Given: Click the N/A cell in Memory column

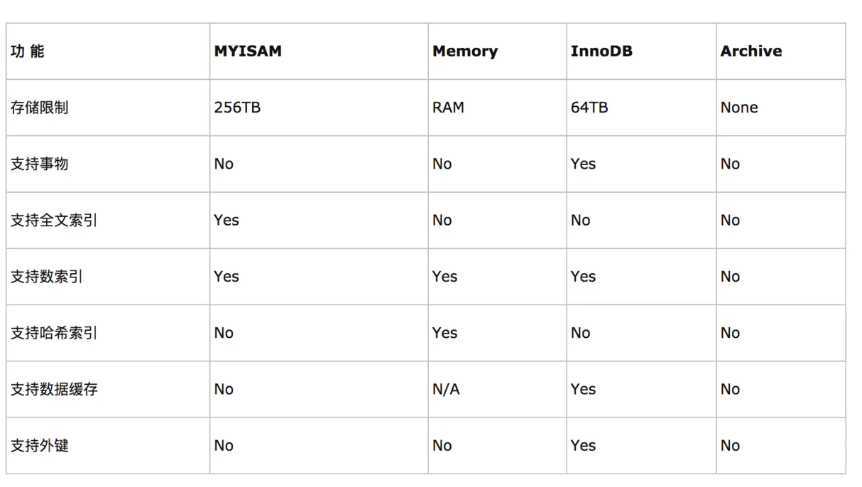Looking at the screenshot, I should coord(446,389).
